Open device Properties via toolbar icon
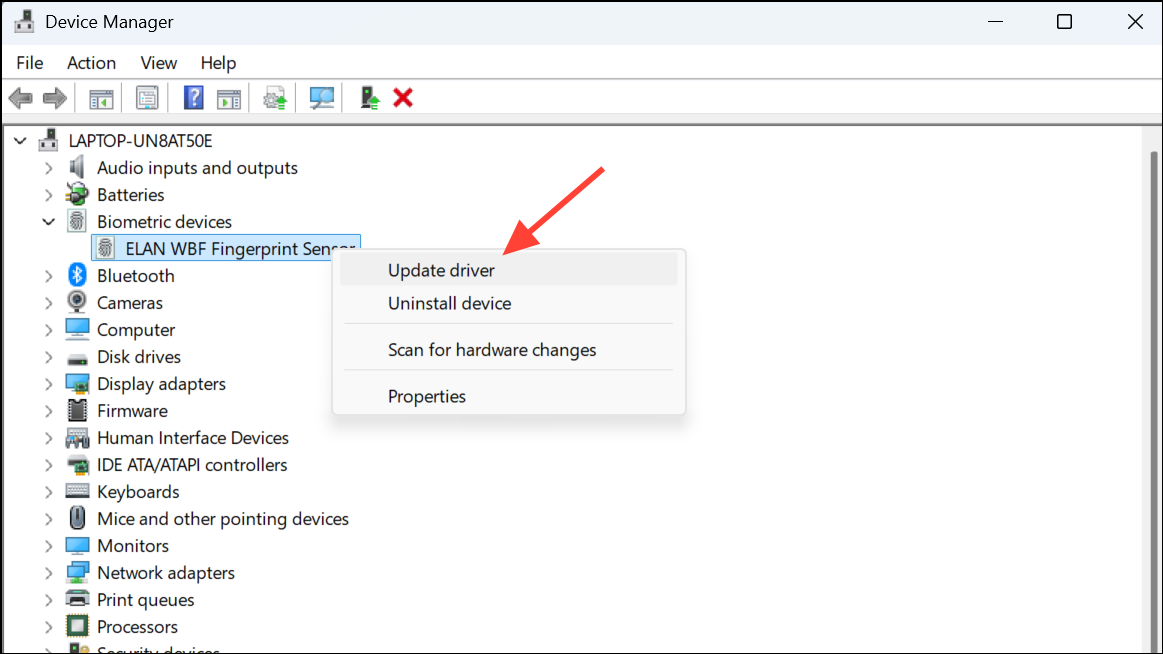This screenshot has width=1163, height=654. tap(147, 97)
